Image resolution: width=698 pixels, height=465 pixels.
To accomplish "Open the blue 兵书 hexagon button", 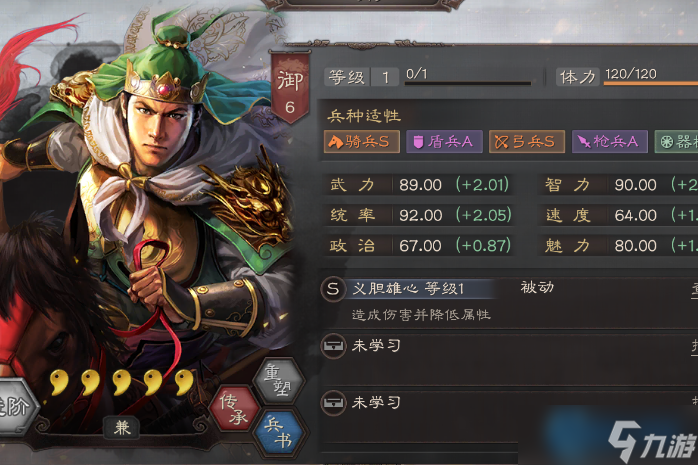I will pyautogui.click(x=280, y=433).
